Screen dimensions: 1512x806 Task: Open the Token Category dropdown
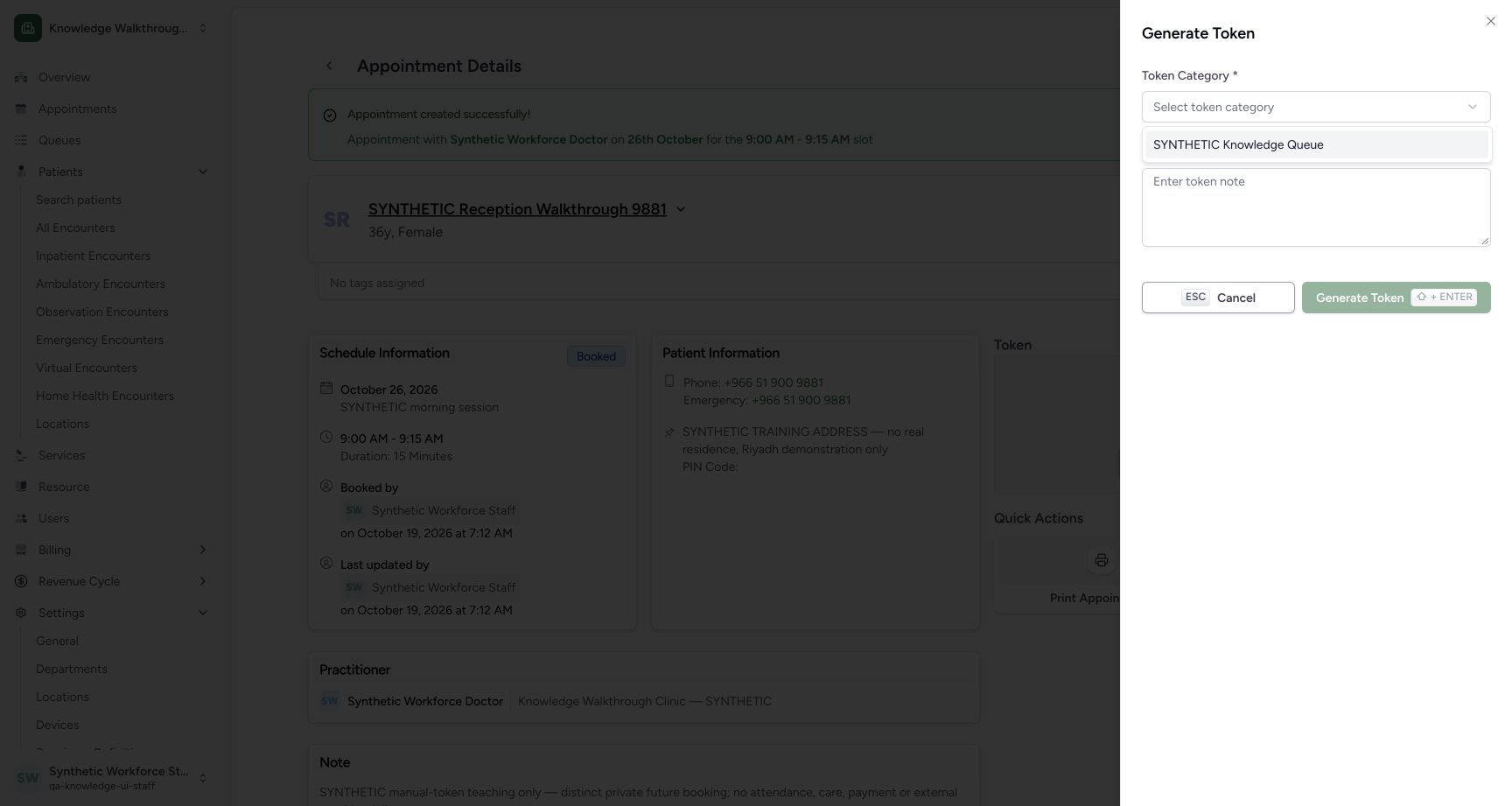[1315, 107]
